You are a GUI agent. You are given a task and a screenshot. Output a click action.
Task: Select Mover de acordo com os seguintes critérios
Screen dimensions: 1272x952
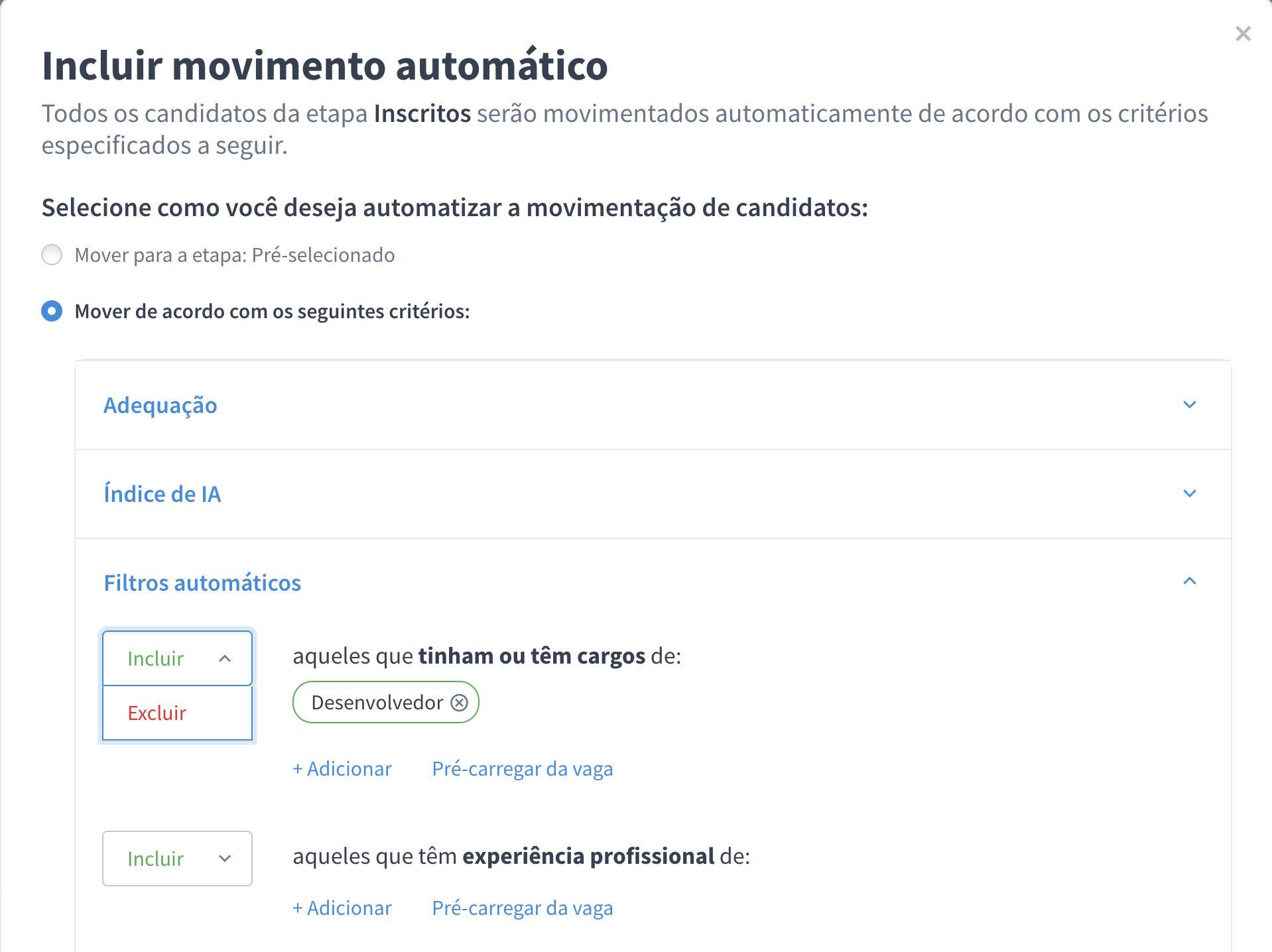[52, 311]
